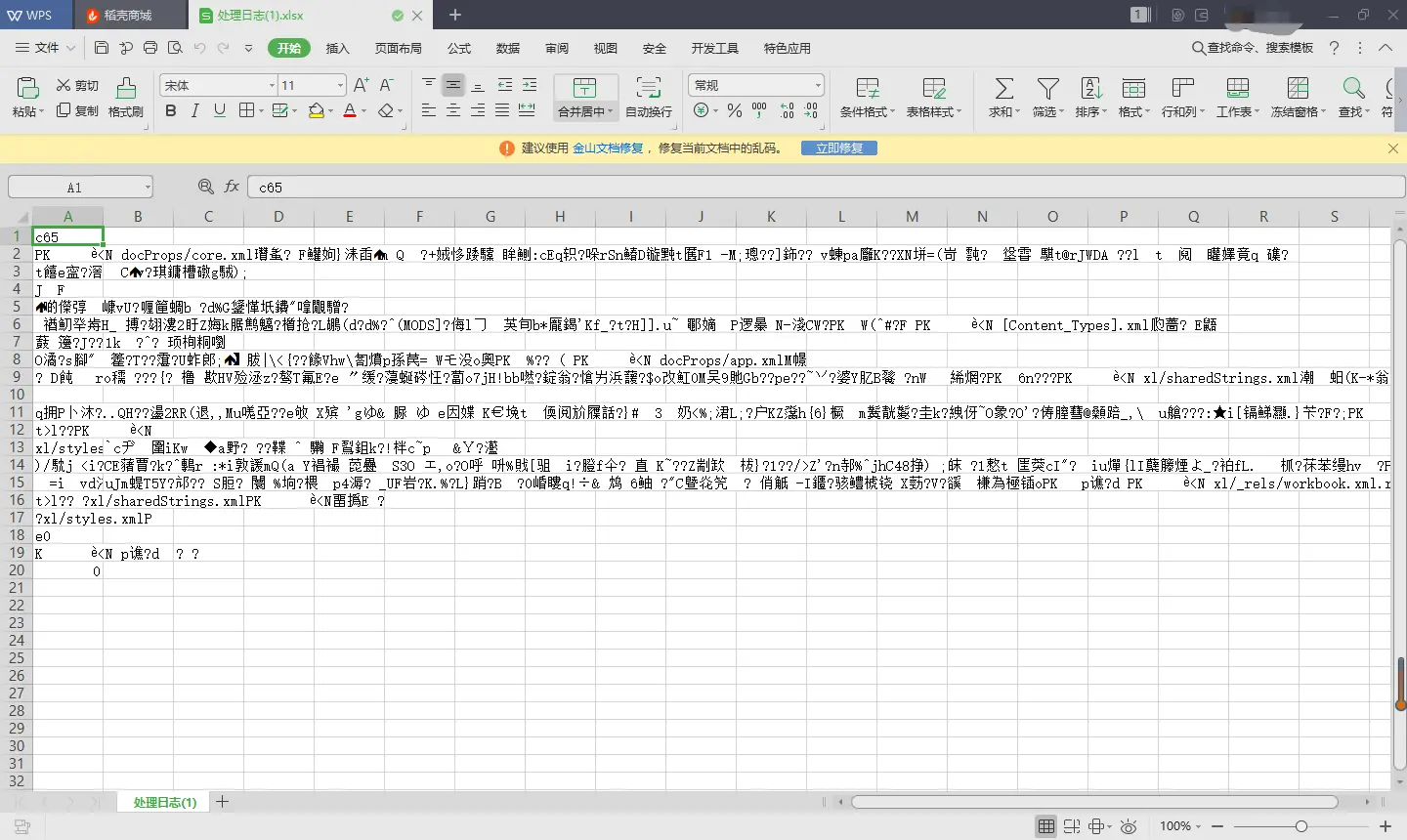1407x840 pixels.
Task: Toggle bold formatting
Action: (171, 111)
